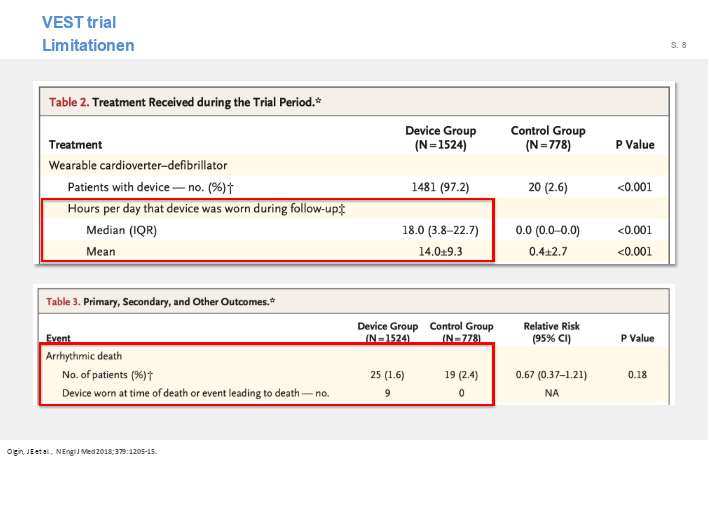The image size is (709, 532).
Task: Click the 'Relative Risk (95% CI)' column header
Action: pos(551,332)
